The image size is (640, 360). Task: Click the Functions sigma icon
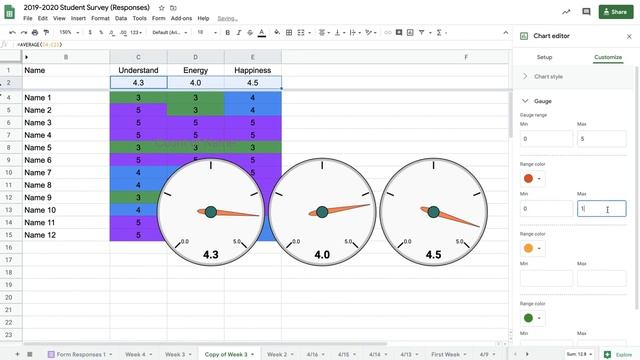[439, 32]
